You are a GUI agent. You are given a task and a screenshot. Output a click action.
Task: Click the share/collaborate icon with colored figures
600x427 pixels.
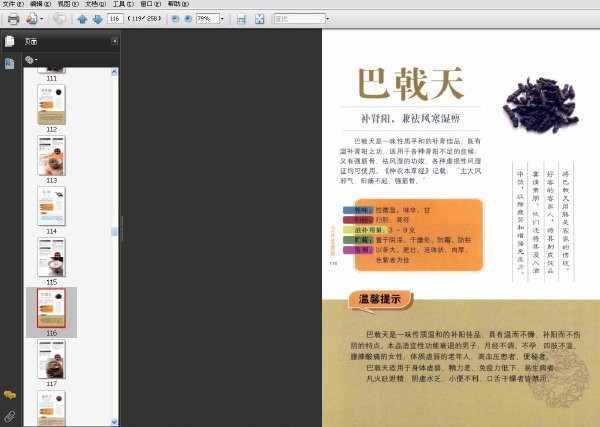[x=32, y=18]
